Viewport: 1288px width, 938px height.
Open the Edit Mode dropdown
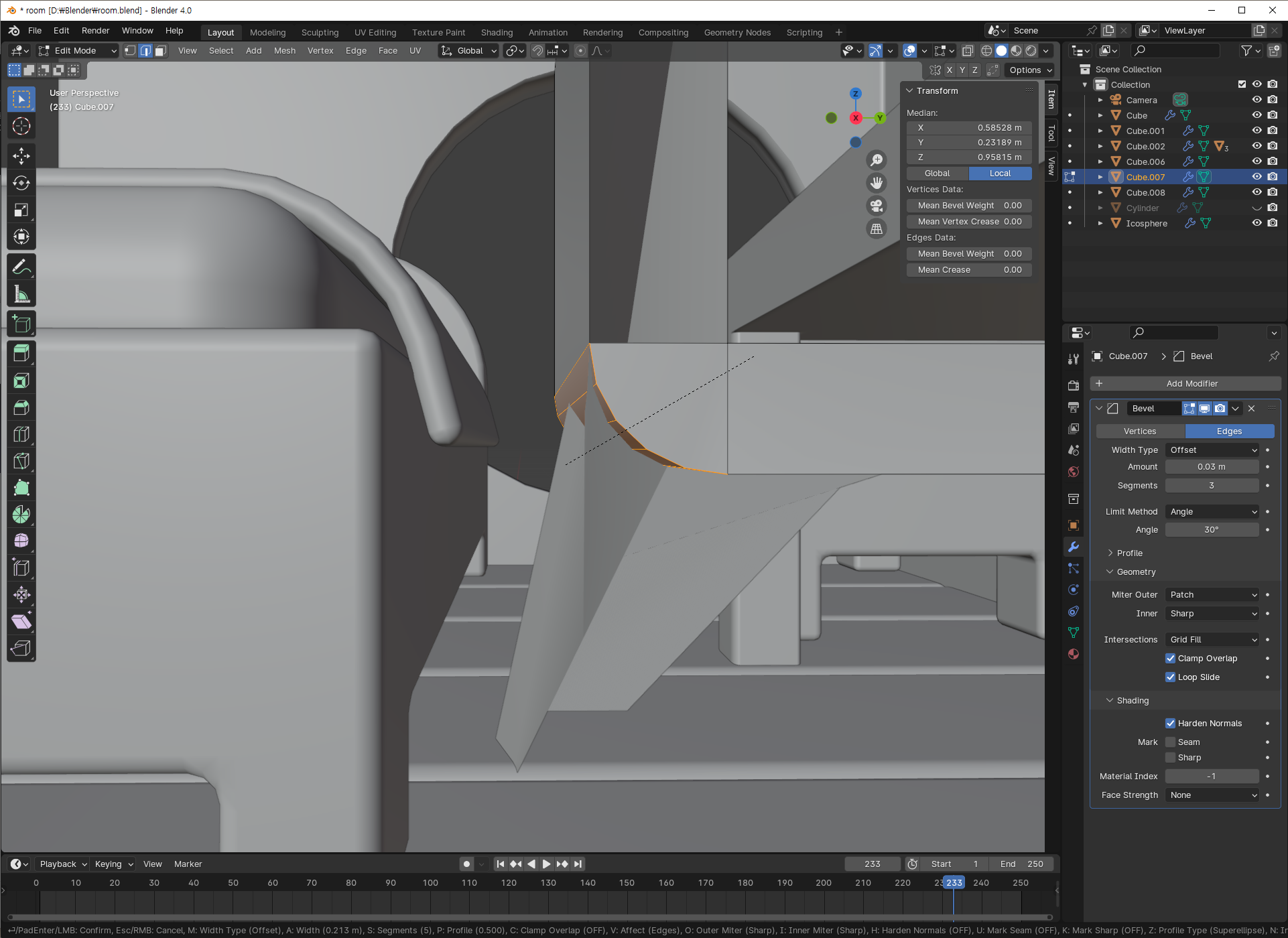coord(77,51)
